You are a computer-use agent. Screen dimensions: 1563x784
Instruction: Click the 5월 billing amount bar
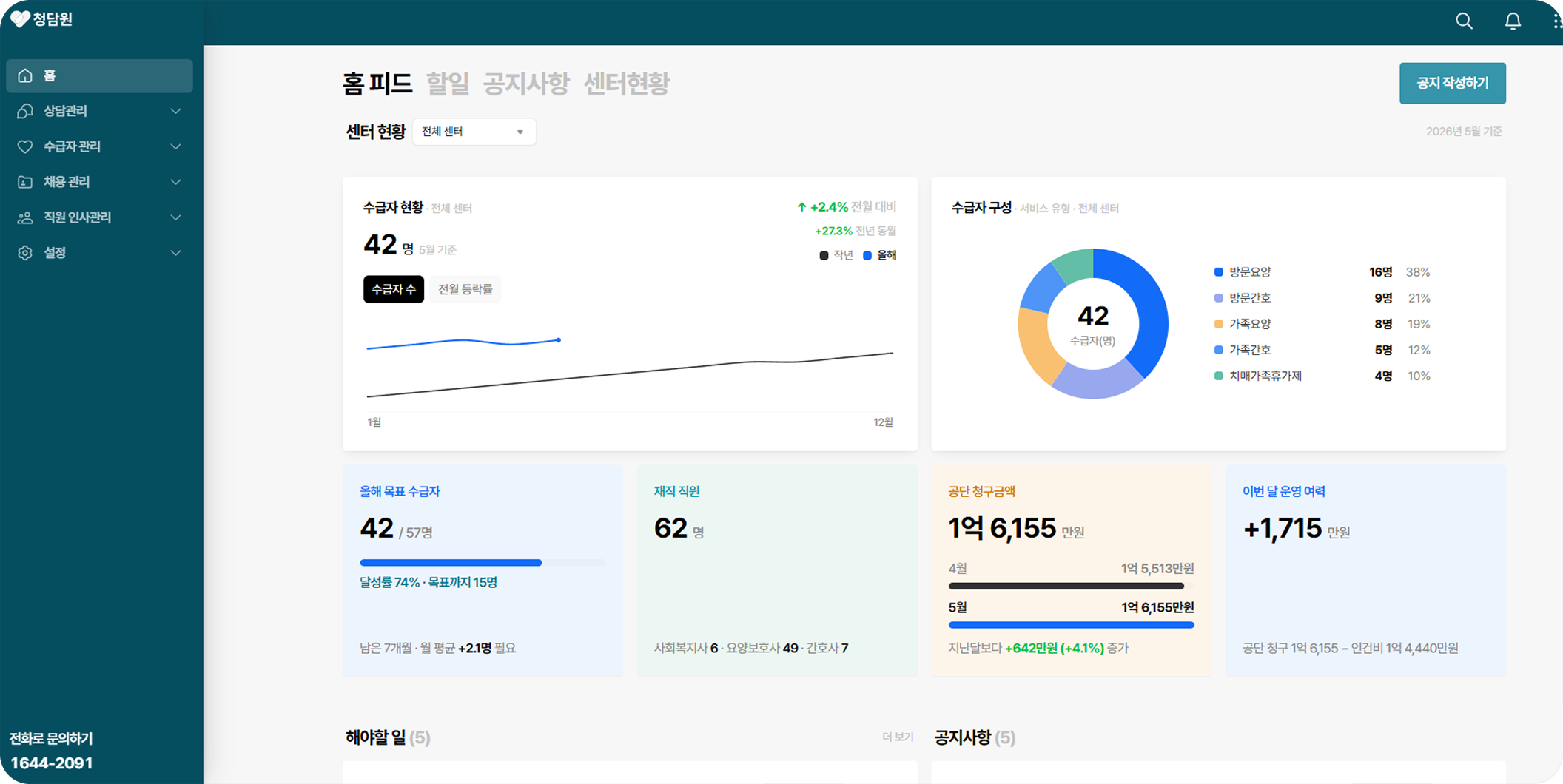(x=1071, y=625)
